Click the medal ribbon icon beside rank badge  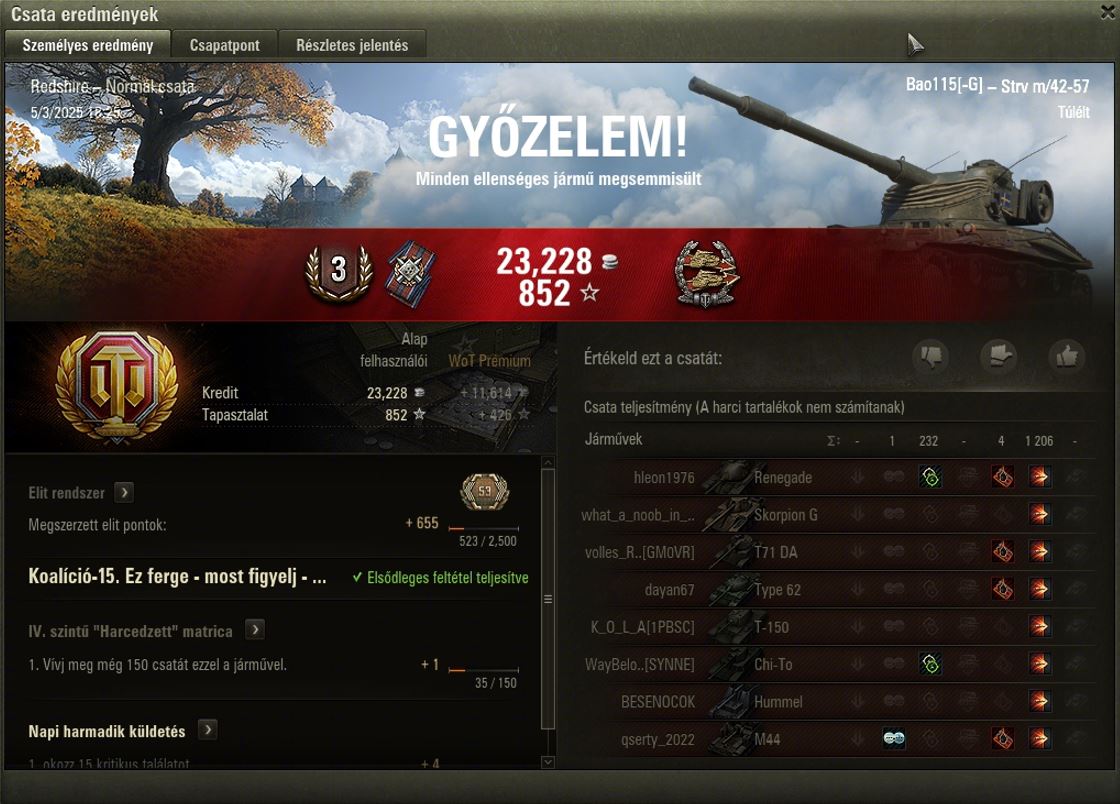point(411,273)
